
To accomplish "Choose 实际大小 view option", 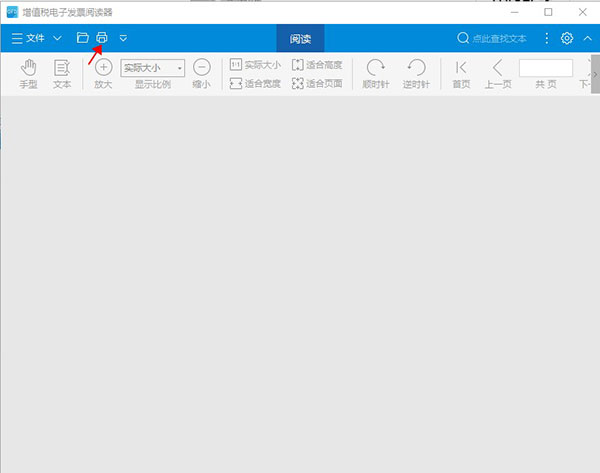I will [x=255, y=65].
